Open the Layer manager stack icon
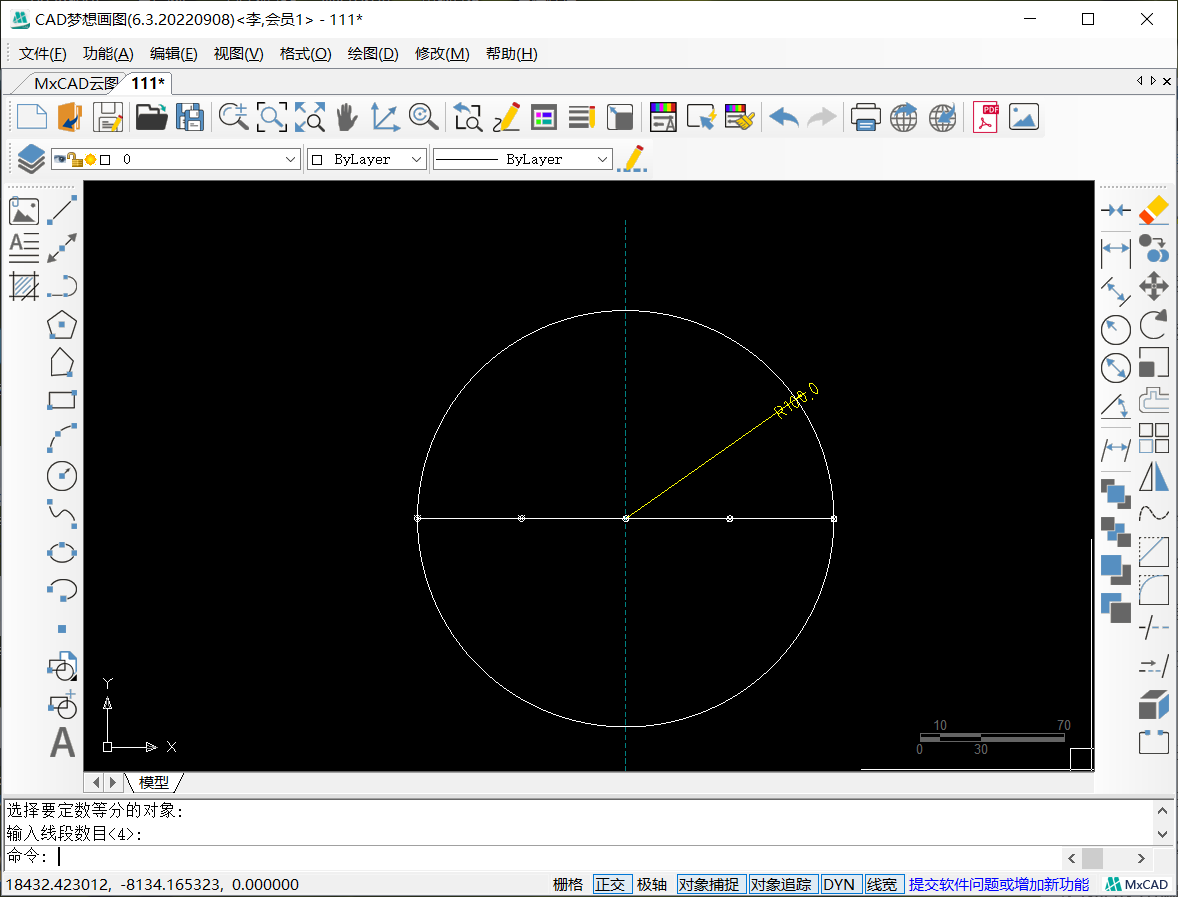This screenshot has width=1178, height=897. tap(31, 159)
